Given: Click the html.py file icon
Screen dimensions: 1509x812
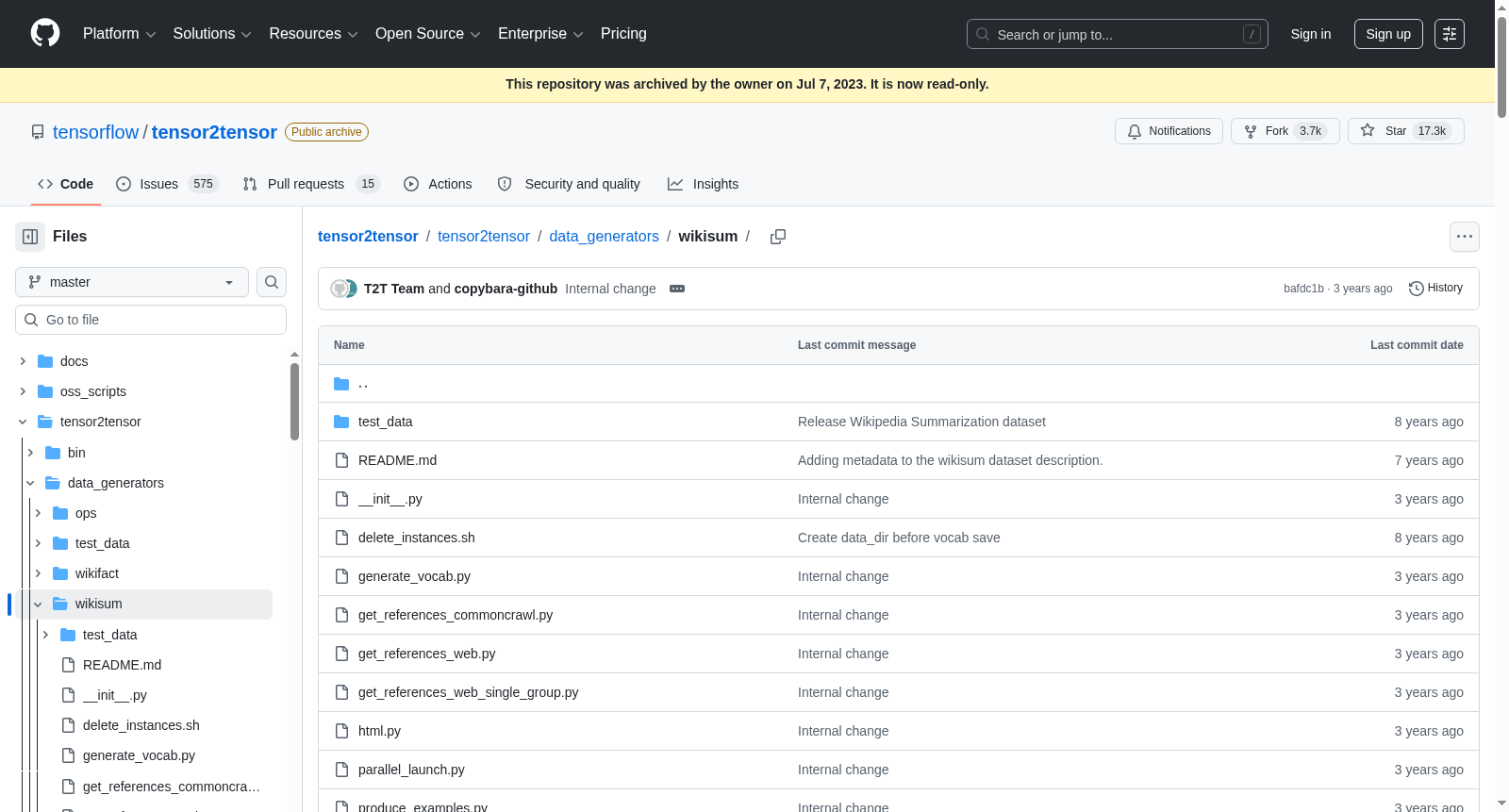Looking at the screenshot, I should click(341, 731).
